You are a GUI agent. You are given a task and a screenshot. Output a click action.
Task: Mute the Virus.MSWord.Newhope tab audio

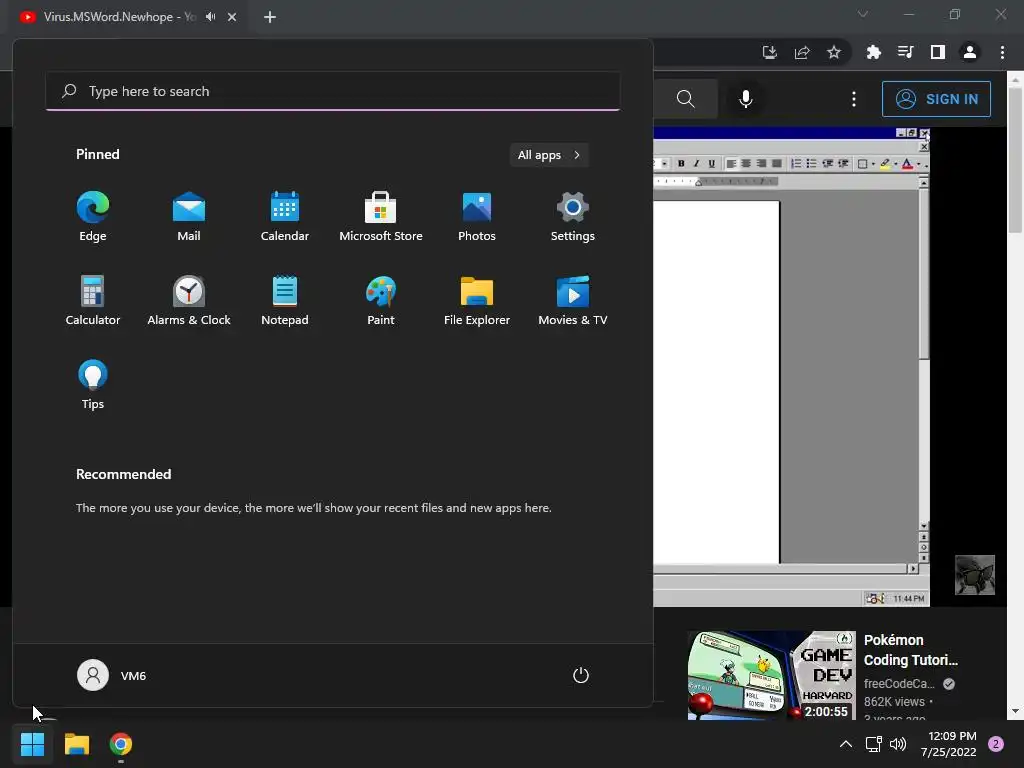pos(210,16)
